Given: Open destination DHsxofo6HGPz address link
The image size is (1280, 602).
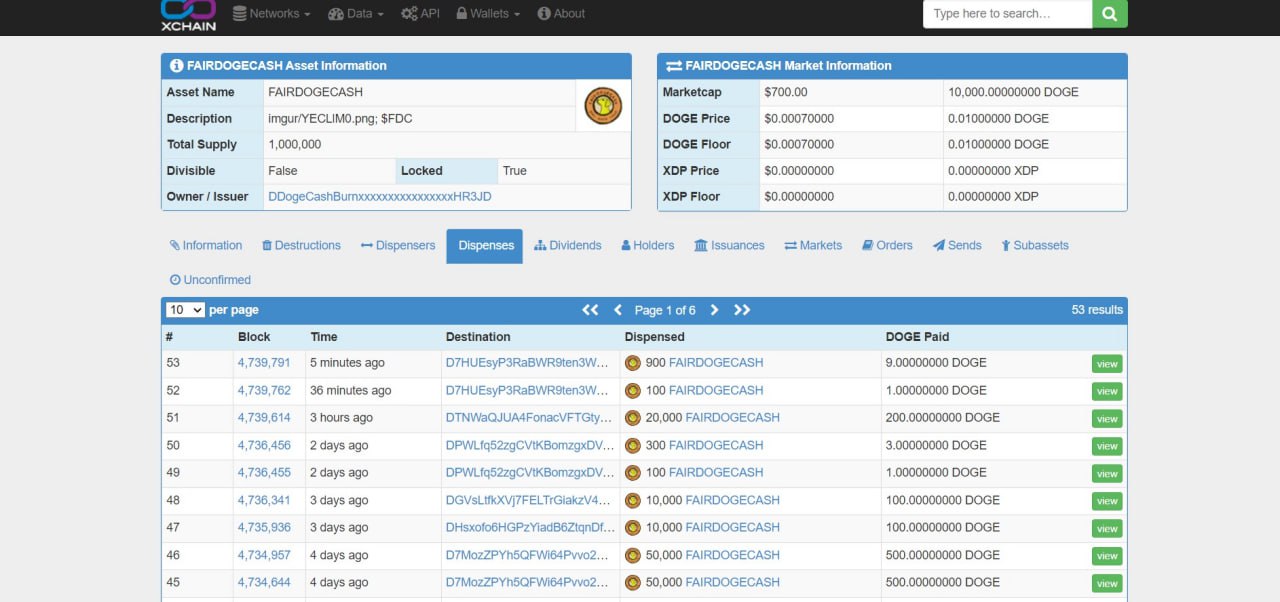Looking at the screenshot, I should tap(531, 527).
